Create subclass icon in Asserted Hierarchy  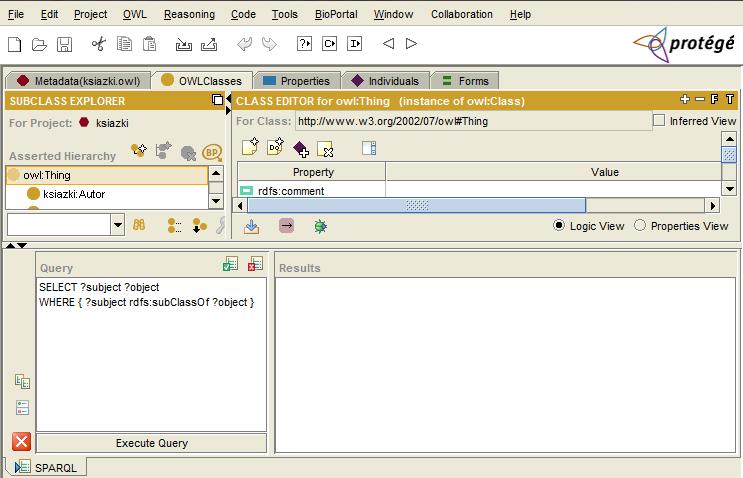pyautogui.click(x=139, y=151)
